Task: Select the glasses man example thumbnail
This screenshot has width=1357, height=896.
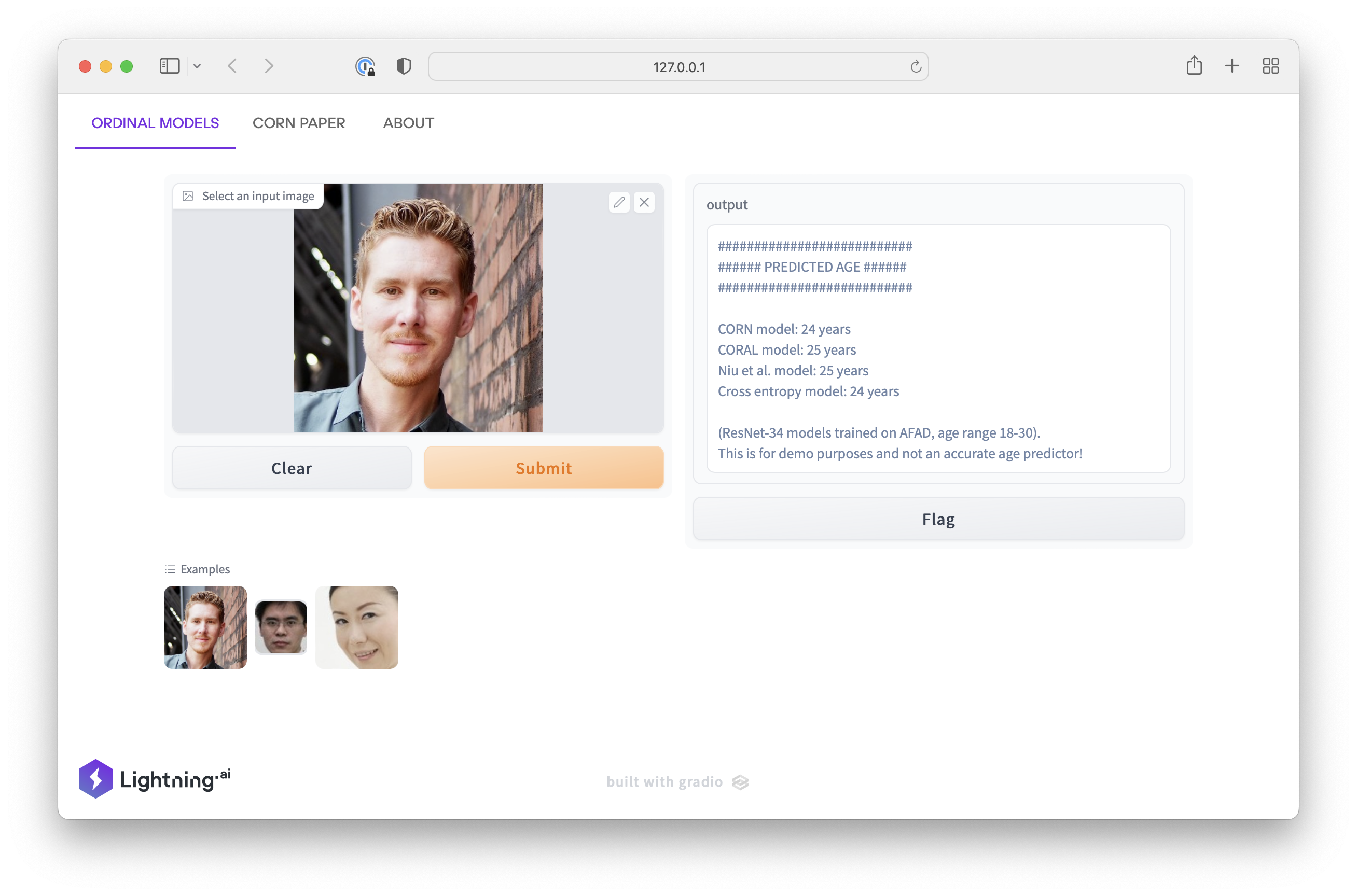Action: pyautogui.click(x=281, y=627)
